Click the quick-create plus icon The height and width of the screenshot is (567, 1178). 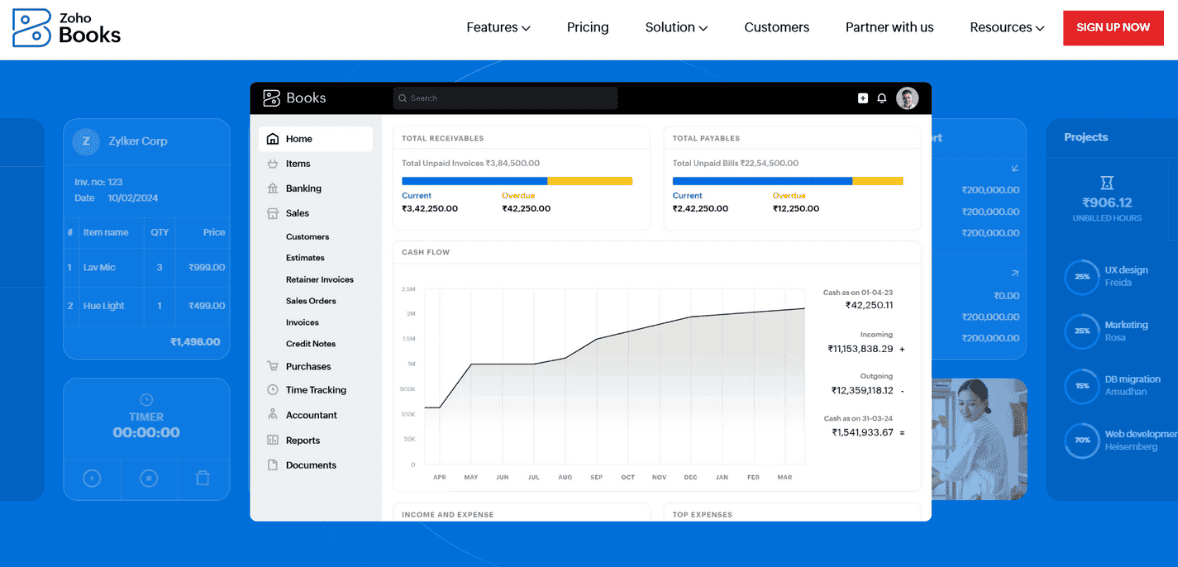coord(863,98)
